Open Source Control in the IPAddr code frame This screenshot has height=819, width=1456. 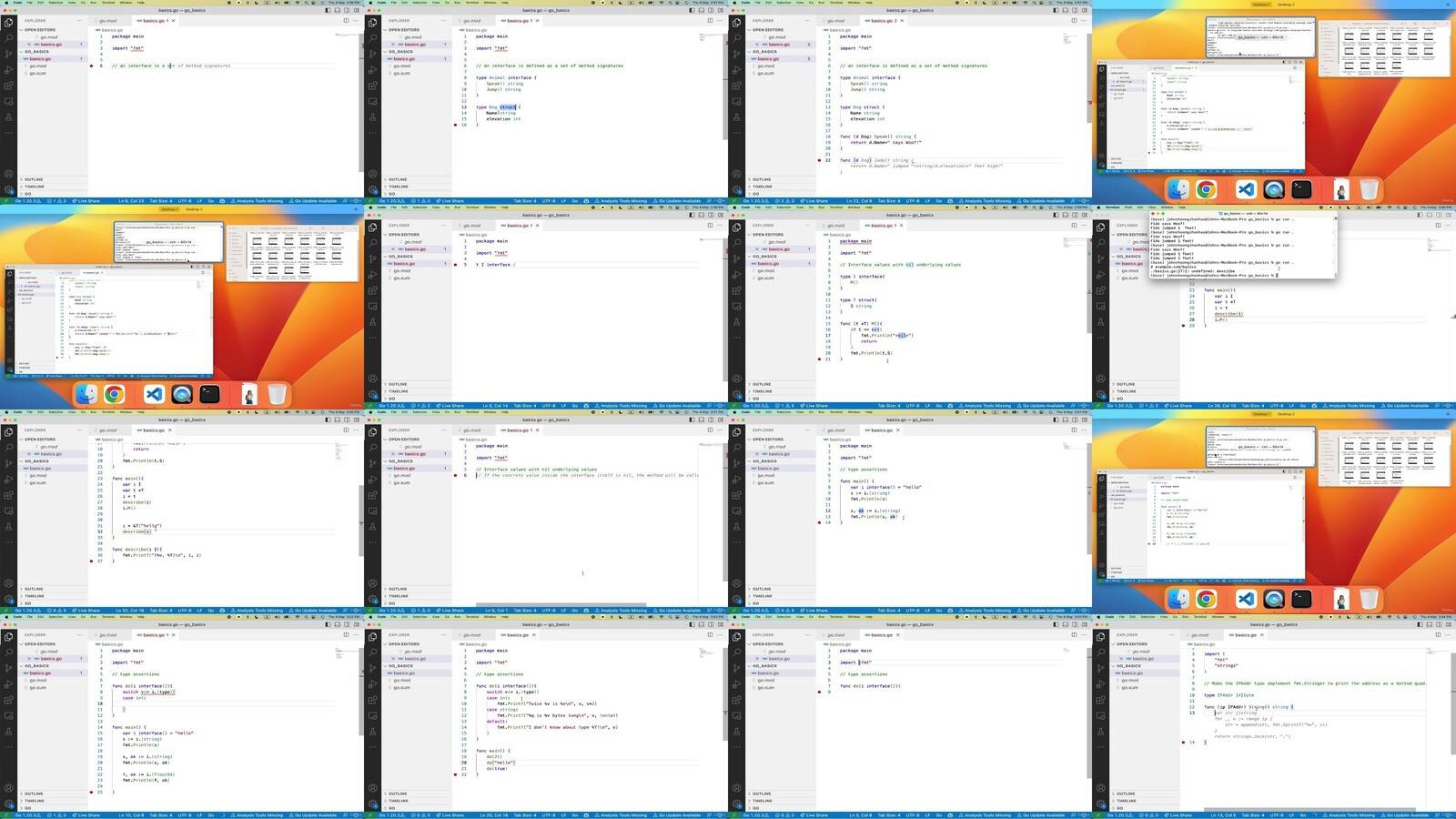tap(1100, 667)
